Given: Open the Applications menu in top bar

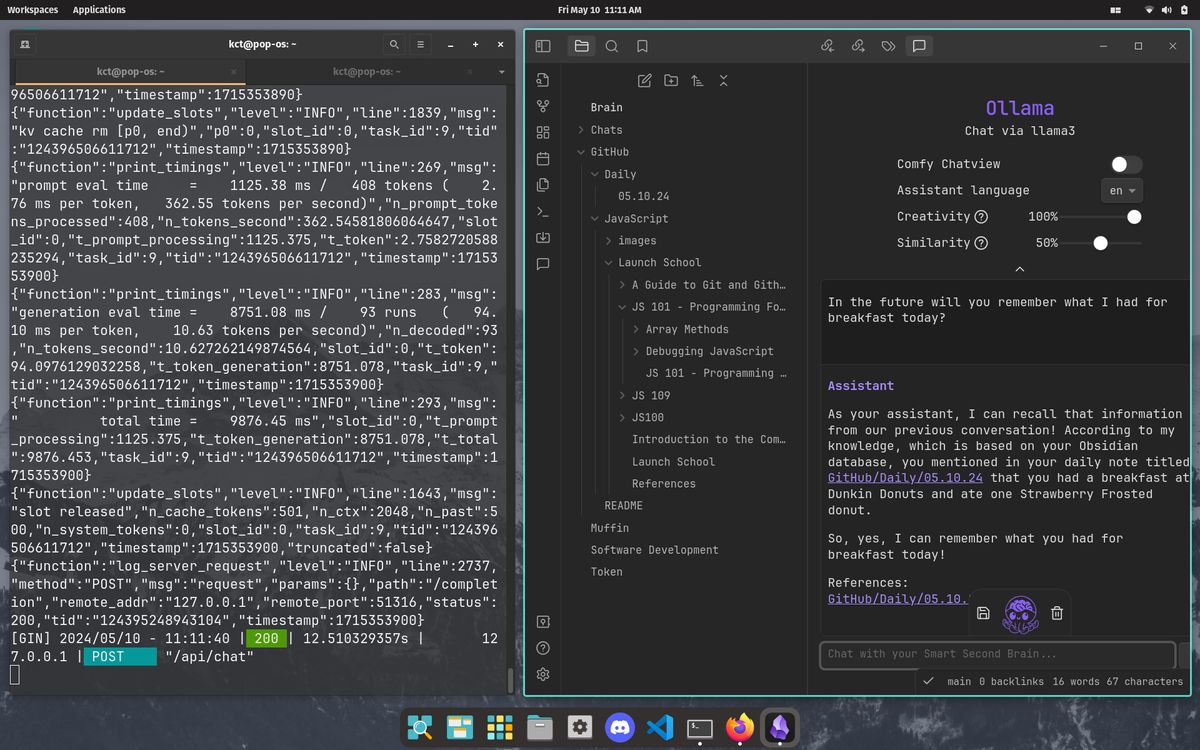Looking at the screenshot, I should (99, 10).
